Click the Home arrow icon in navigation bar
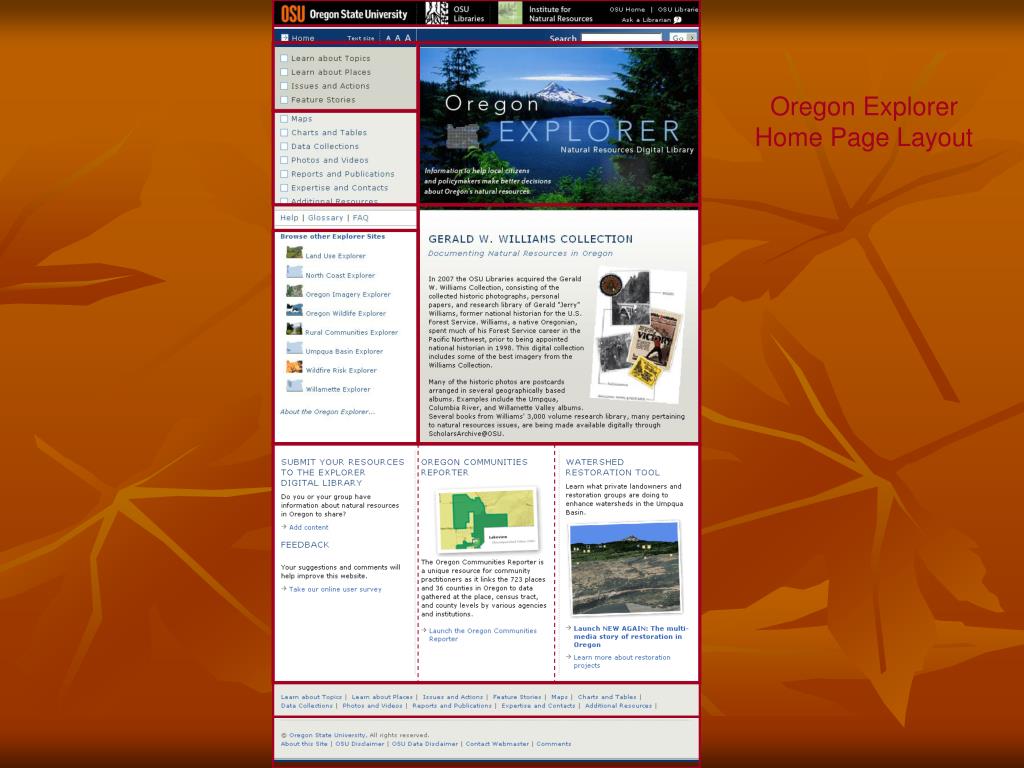Image resolution: width=1024 pixels, height=768 pixels. 285,38
